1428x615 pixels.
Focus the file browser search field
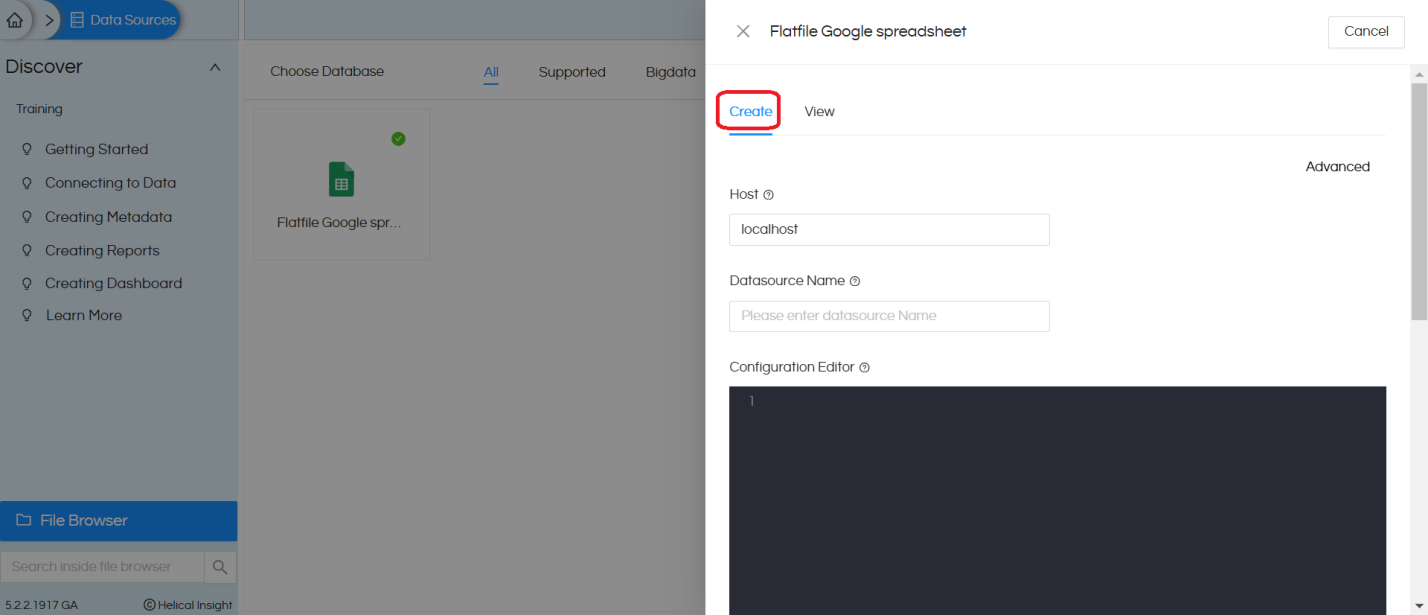point(102,566)
